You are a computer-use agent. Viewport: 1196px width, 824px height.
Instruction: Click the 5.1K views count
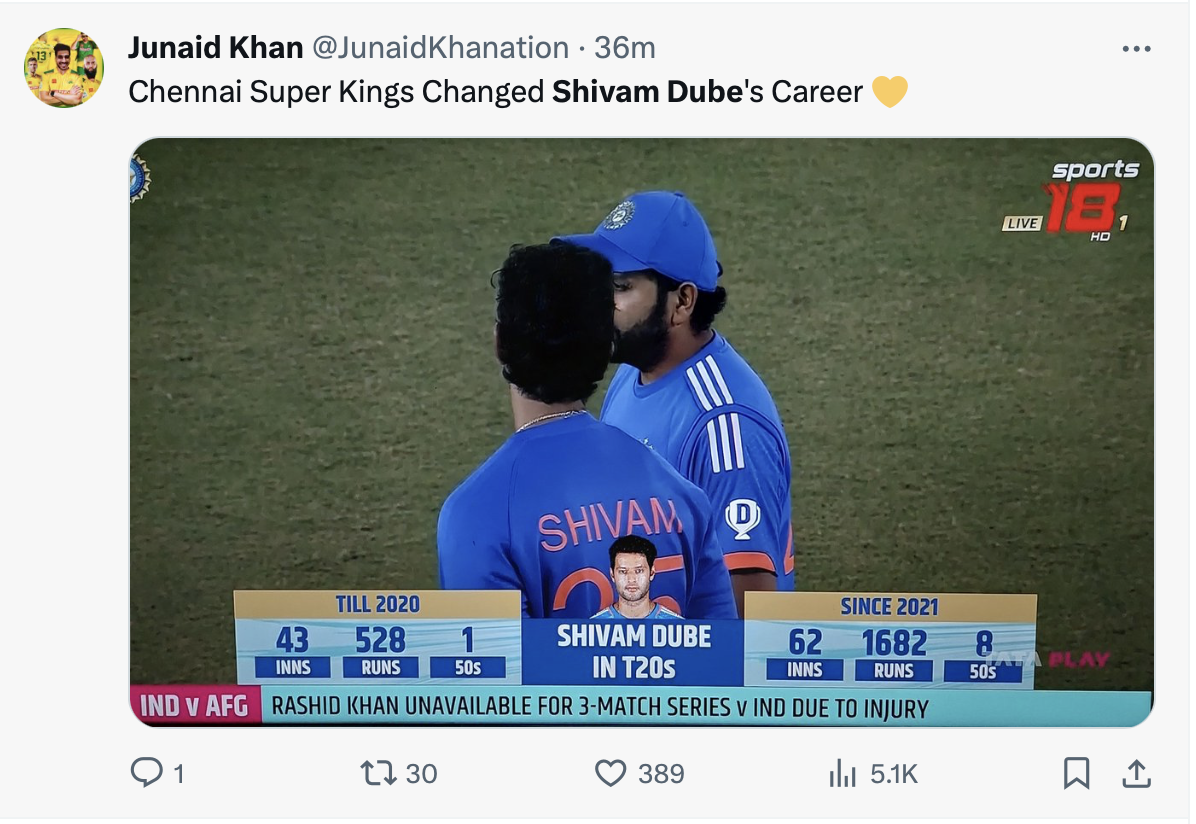point(894,773)
